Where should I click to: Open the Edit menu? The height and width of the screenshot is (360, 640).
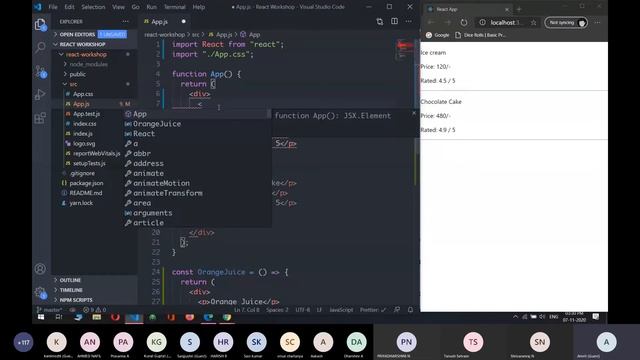click(x=69, y=7)
